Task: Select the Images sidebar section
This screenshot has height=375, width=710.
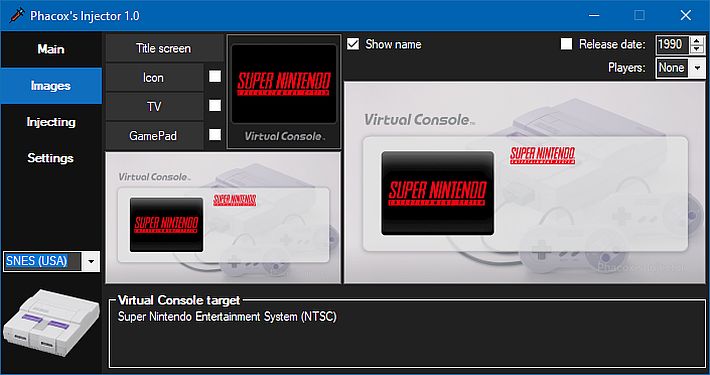Action: point(51,86)
